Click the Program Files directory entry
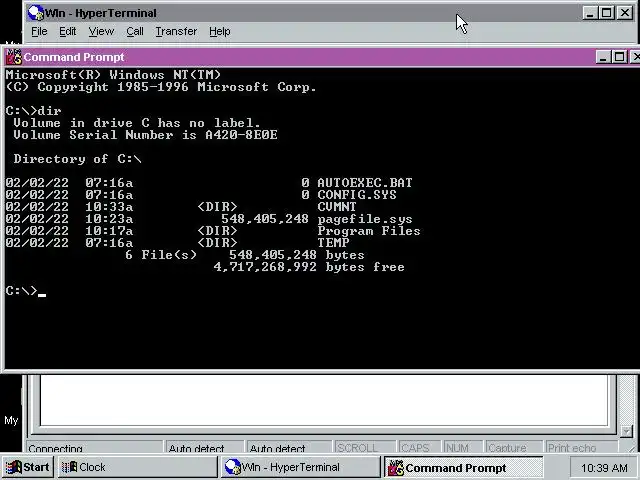 (369, 231)
